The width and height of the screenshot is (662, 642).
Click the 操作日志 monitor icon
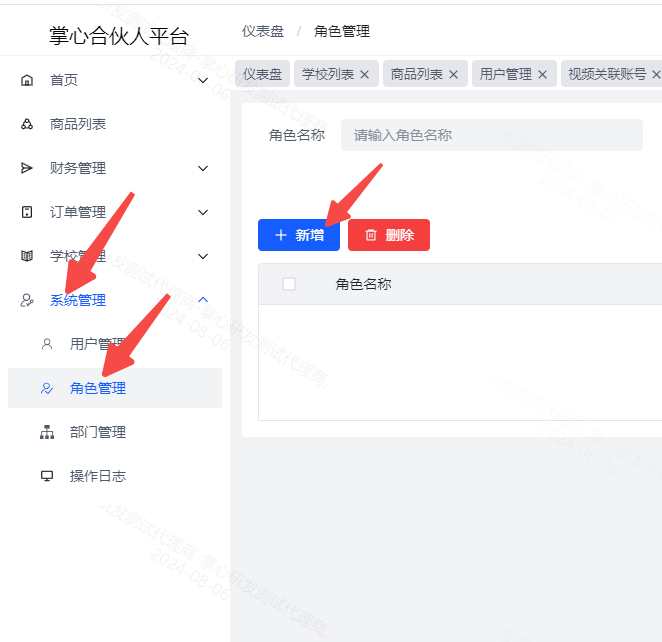pyautogui.click(x=47, y=476)
